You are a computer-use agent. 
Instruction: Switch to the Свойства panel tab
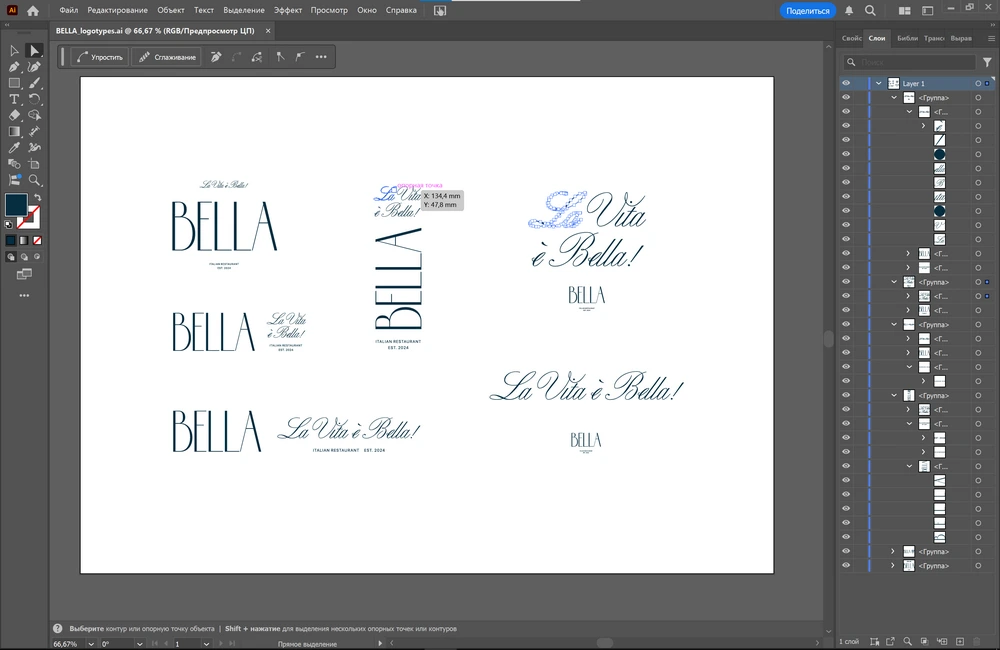point(851,38)
